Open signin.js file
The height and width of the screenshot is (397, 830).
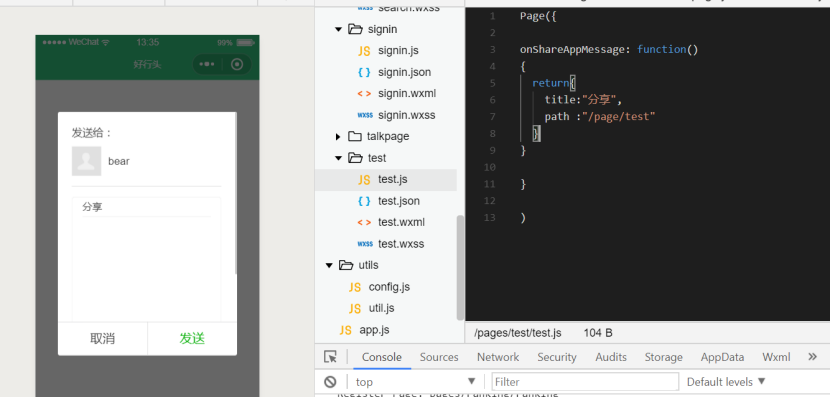point(399,51)
